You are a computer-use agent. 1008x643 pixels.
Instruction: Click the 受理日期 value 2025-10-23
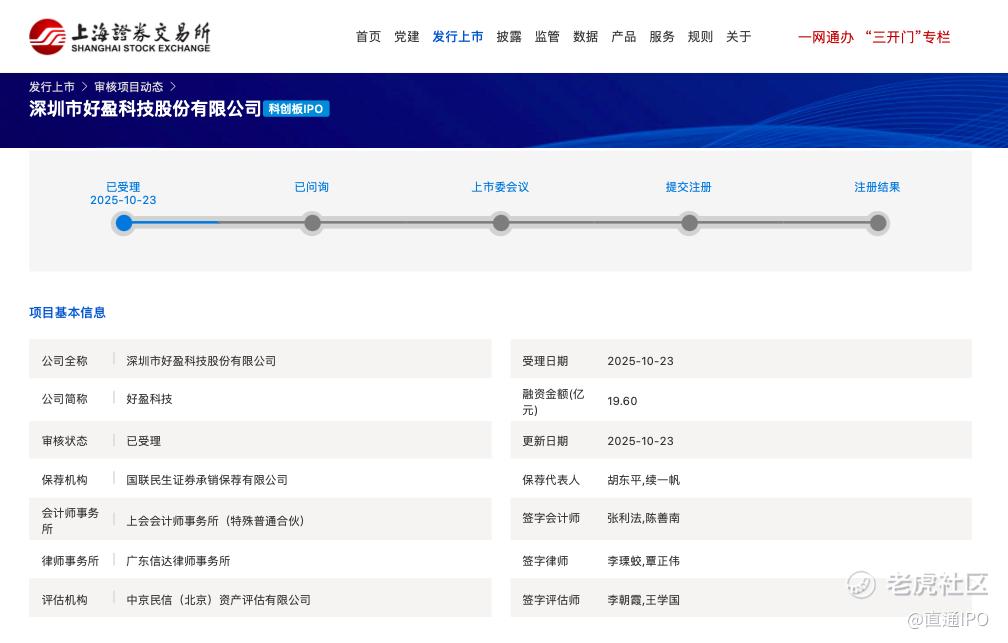point(640,361)
